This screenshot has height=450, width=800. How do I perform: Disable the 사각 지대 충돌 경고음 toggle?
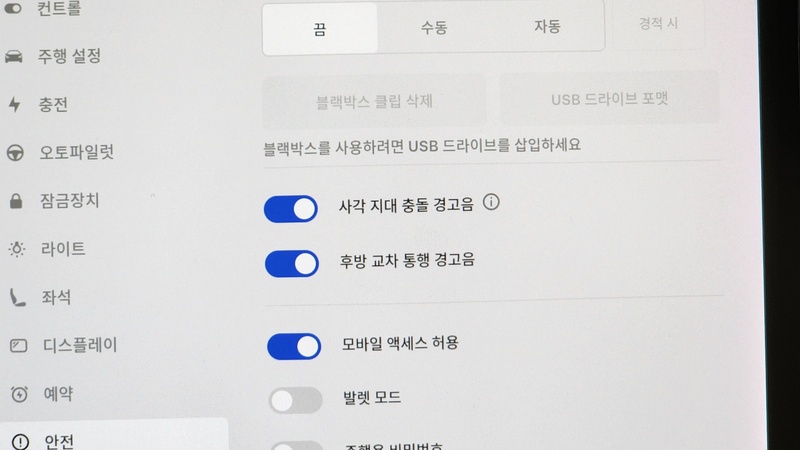coord(291,209)
